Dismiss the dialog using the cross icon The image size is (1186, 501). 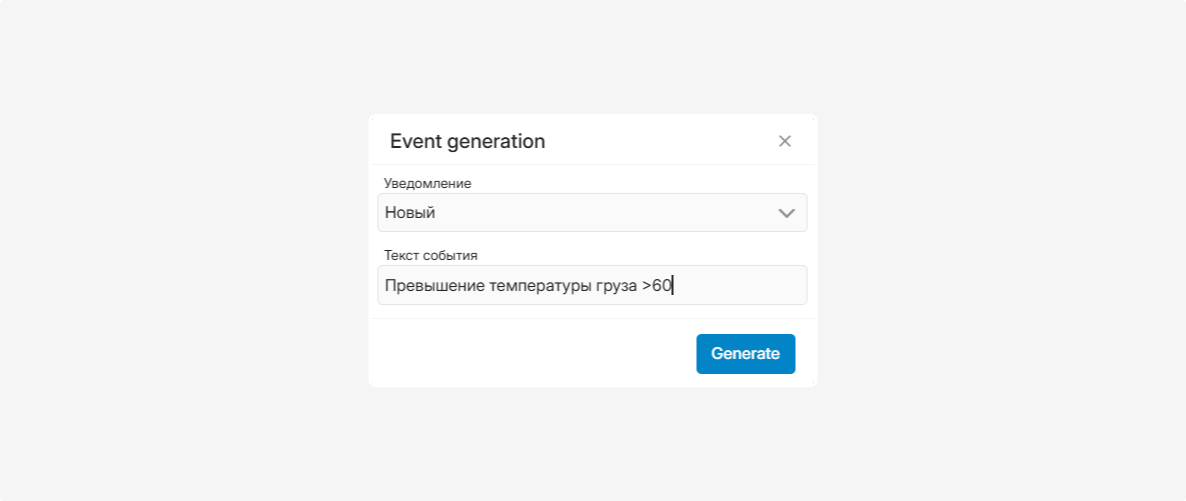coord(785,141)
